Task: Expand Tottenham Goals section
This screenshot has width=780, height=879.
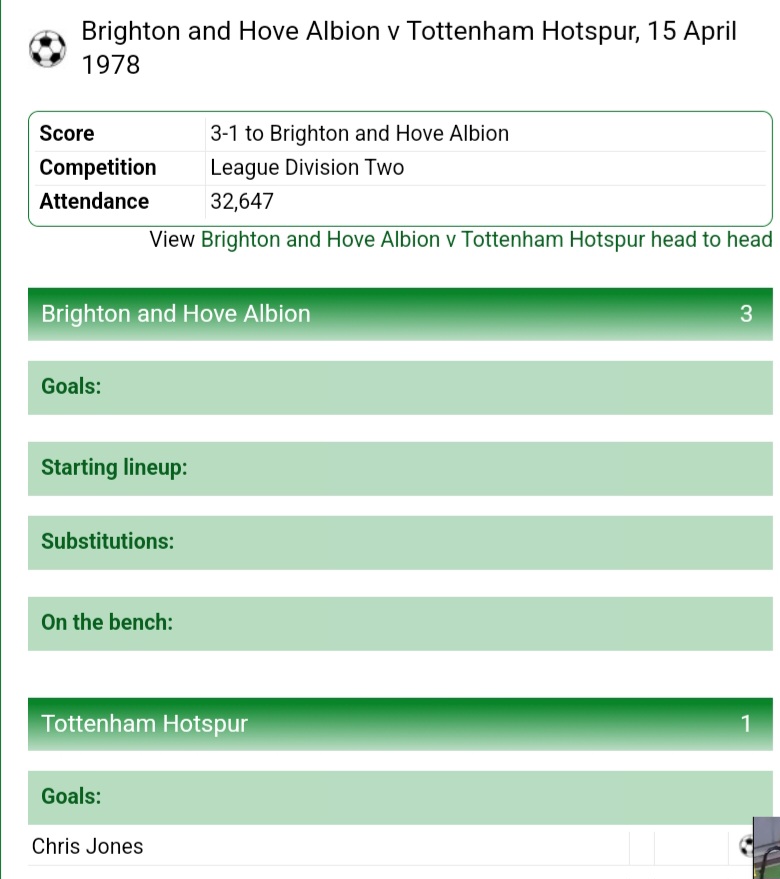Action: [x=400, y=797]
